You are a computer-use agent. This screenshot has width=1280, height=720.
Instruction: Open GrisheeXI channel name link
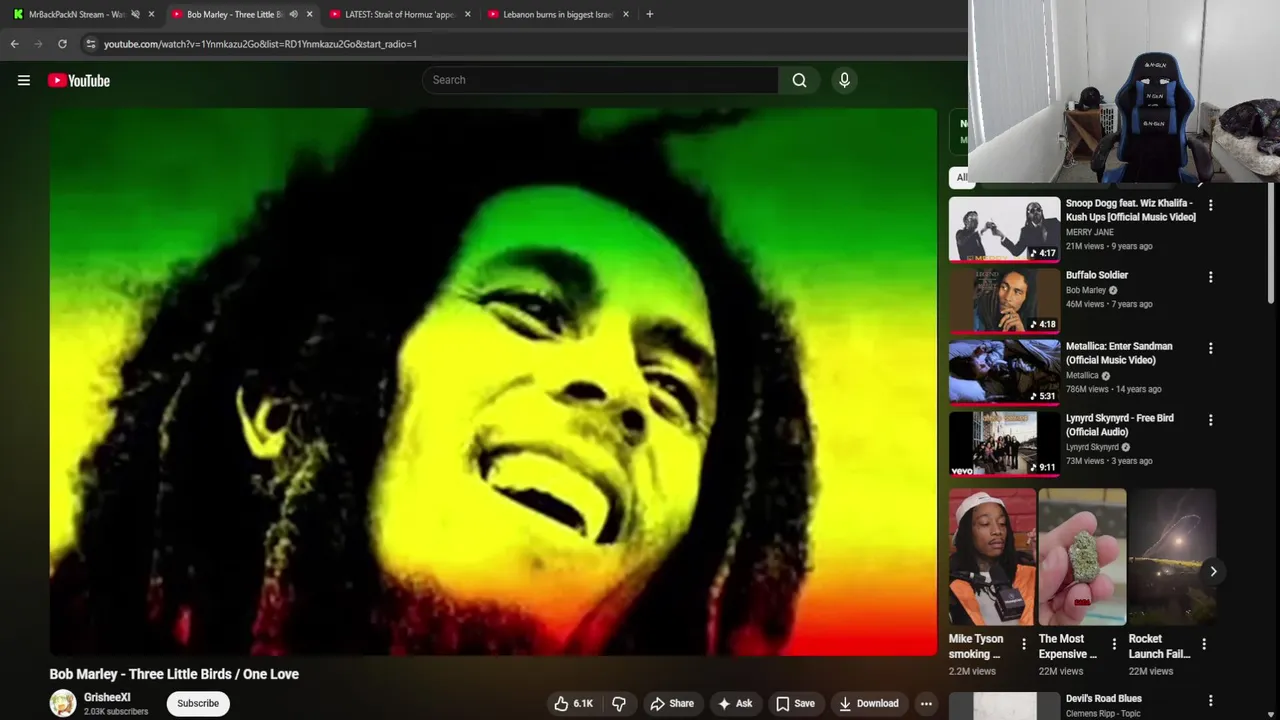pos(107,697)
